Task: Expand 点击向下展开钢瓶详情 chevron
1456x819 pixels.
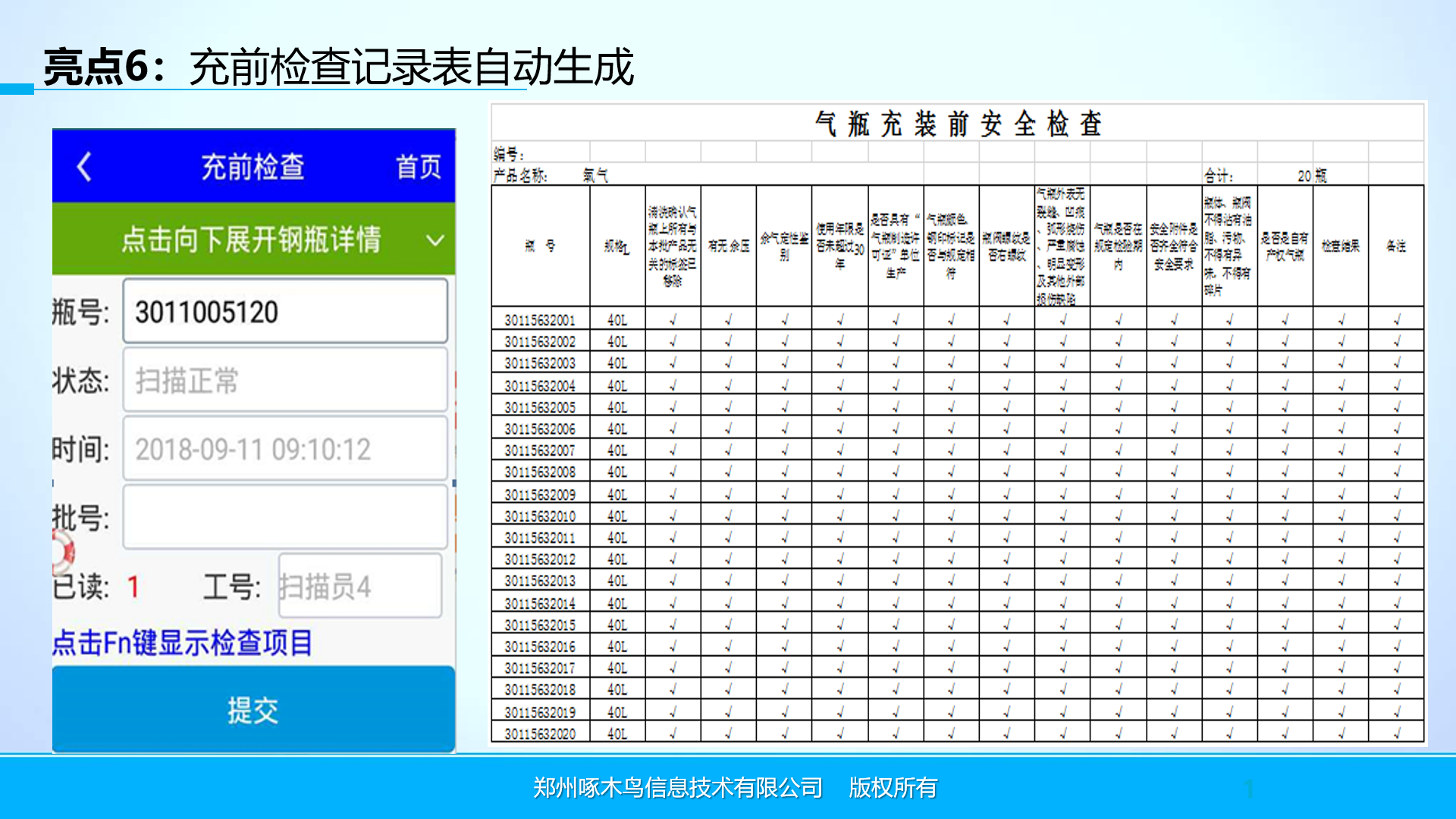Action: pos(435,240)
